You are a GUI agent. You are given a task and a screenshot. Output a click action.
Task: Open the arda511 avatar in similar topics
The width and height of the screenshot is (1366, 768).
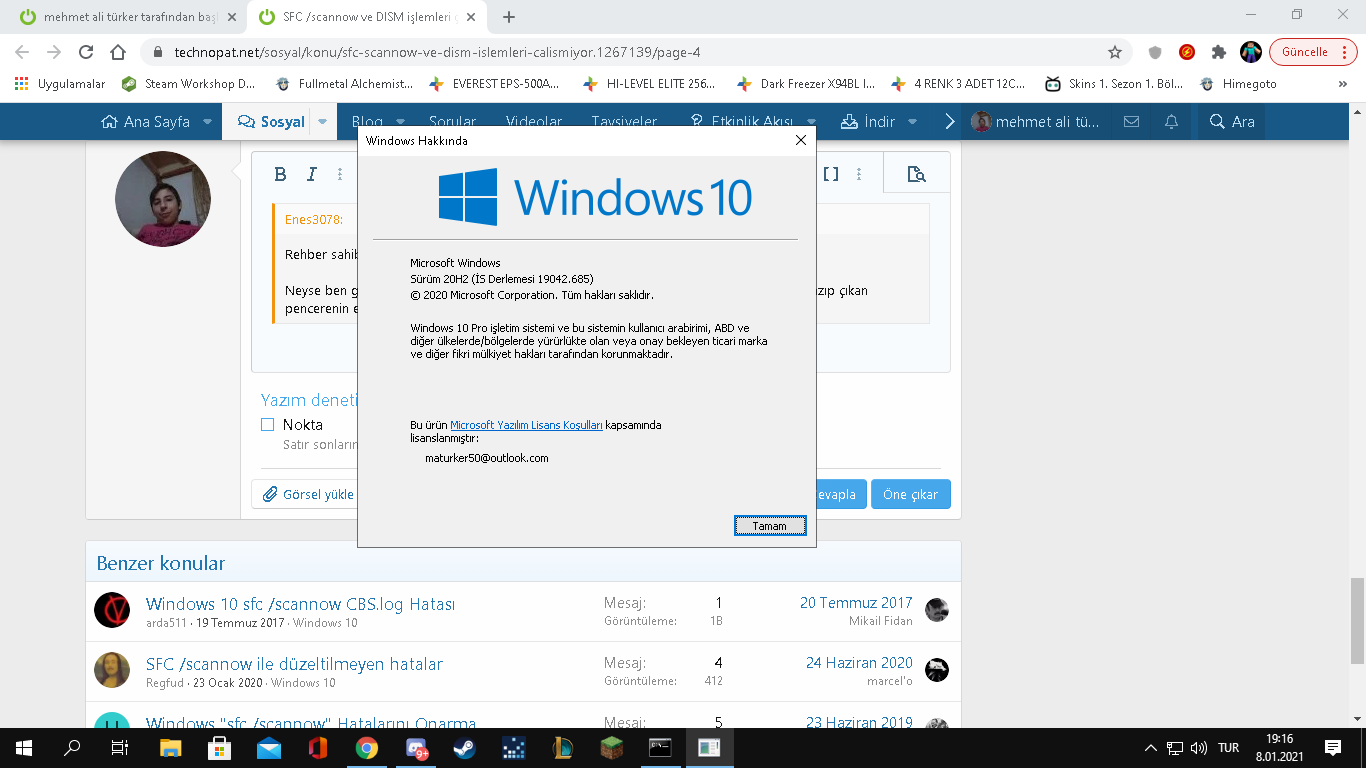(x=112, y=610)
